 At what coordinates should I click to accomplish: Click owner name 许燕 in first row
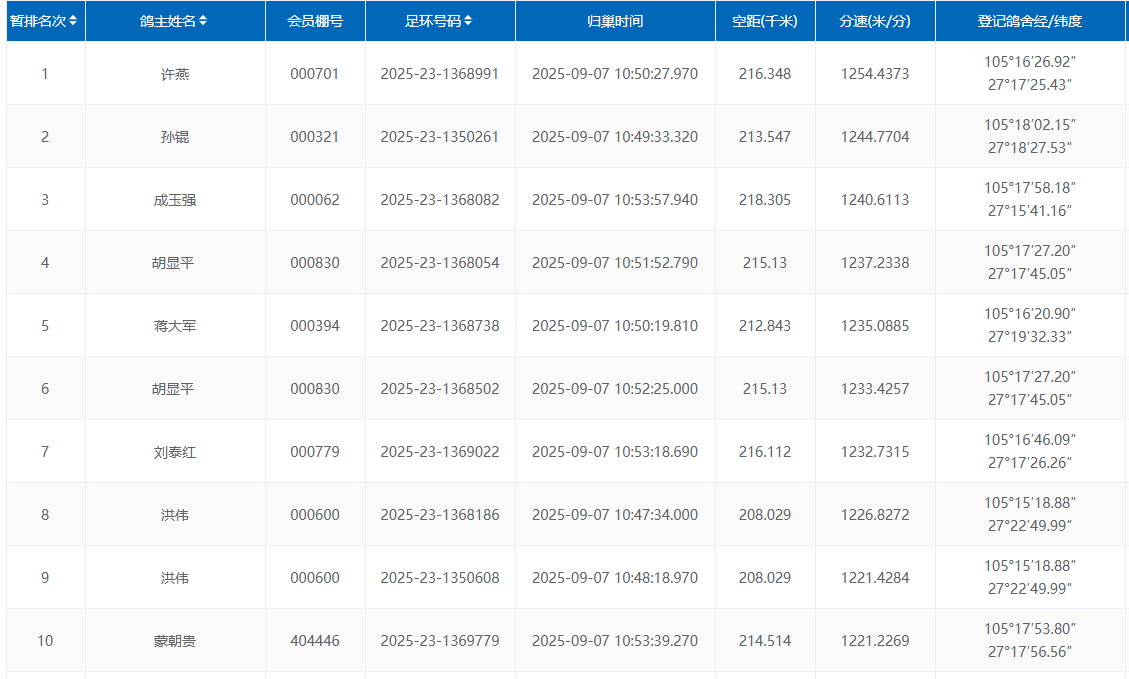[x=175, y=74]
